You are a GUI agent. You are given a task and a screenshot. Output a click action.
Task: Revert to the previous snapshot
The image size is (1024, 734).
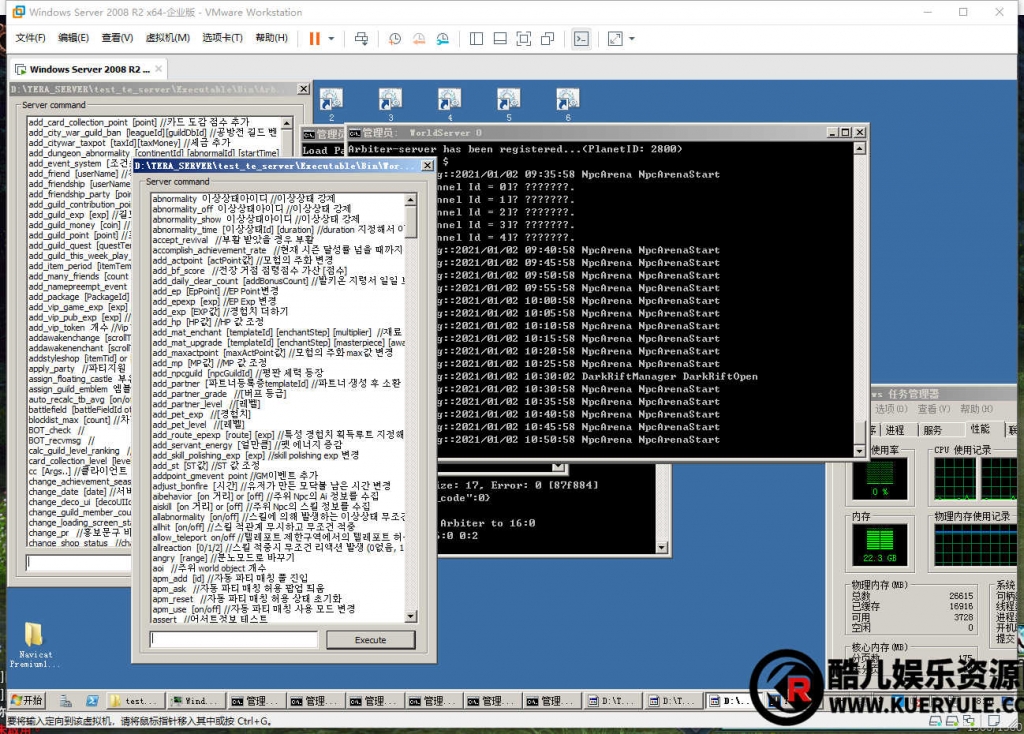tap(419, 39)
